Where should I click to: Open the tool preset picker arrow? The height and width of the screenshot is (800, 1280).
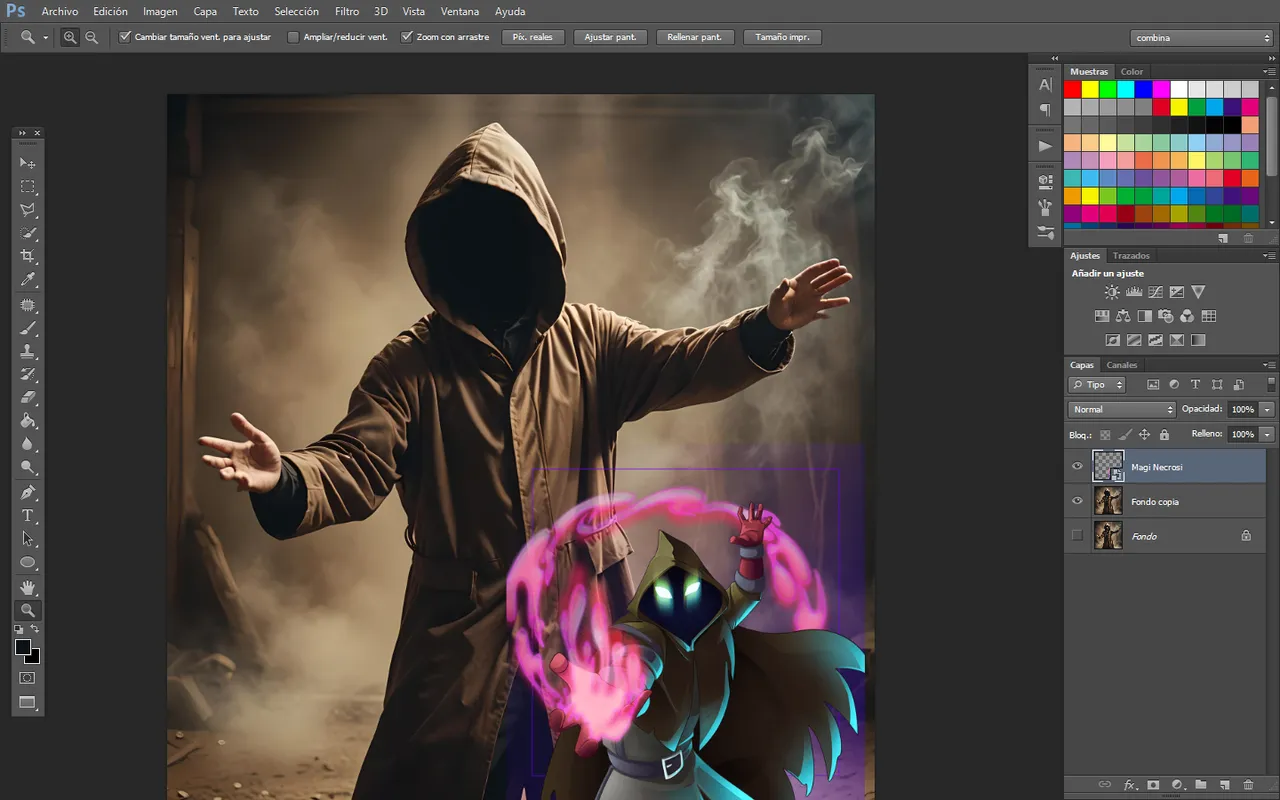(46, 38)
